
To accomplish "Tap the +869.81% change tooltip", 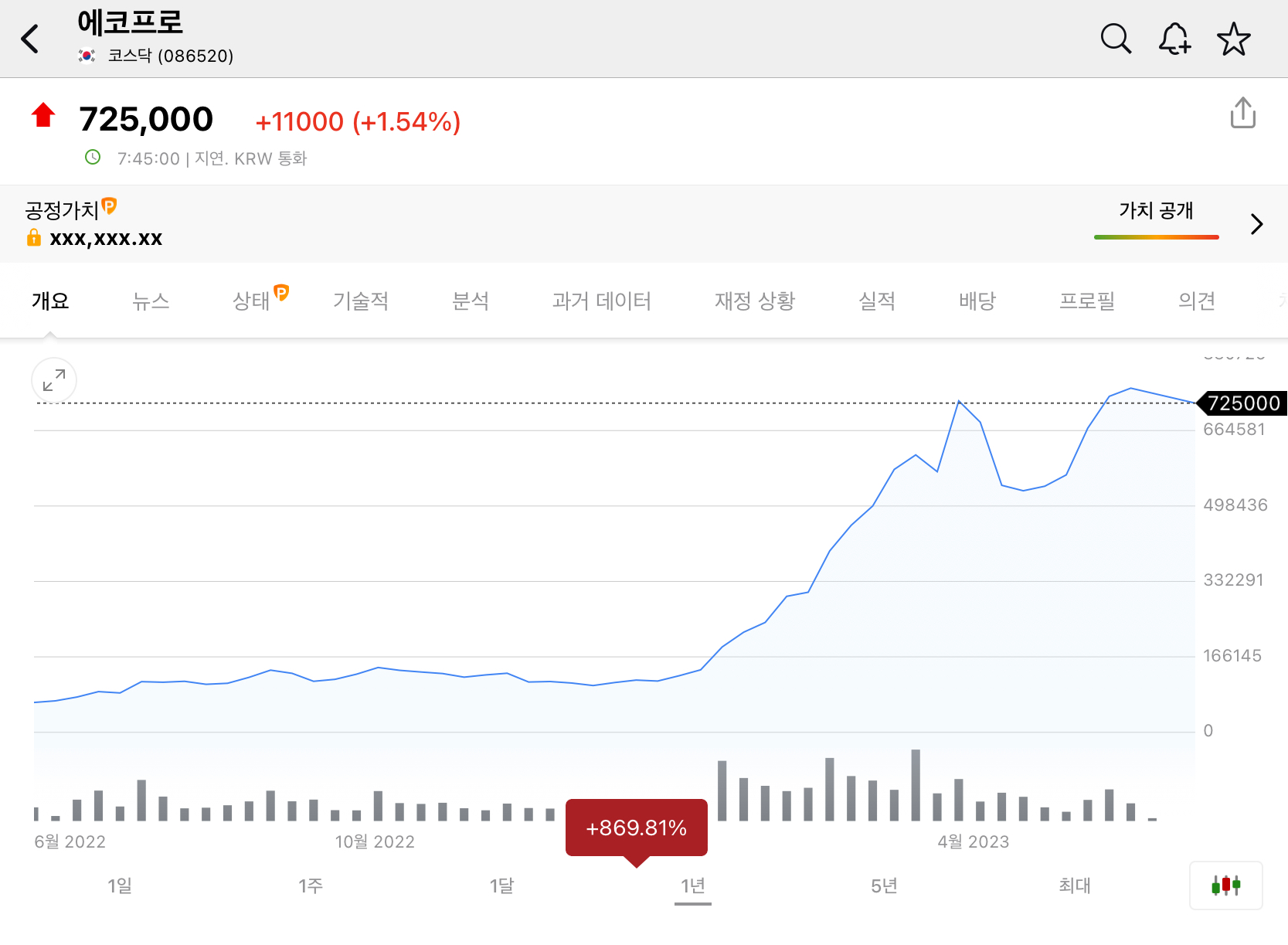I will tap(636, 828).
